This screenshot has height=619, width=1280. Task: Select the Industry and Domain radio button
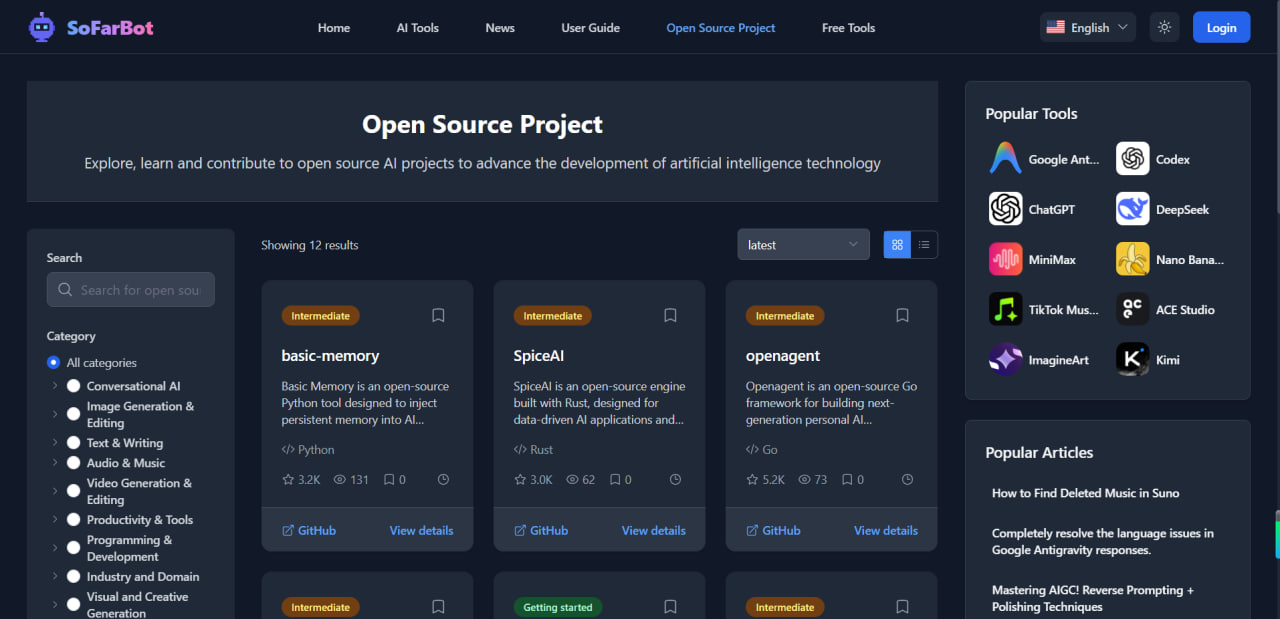tap(73, 576)
